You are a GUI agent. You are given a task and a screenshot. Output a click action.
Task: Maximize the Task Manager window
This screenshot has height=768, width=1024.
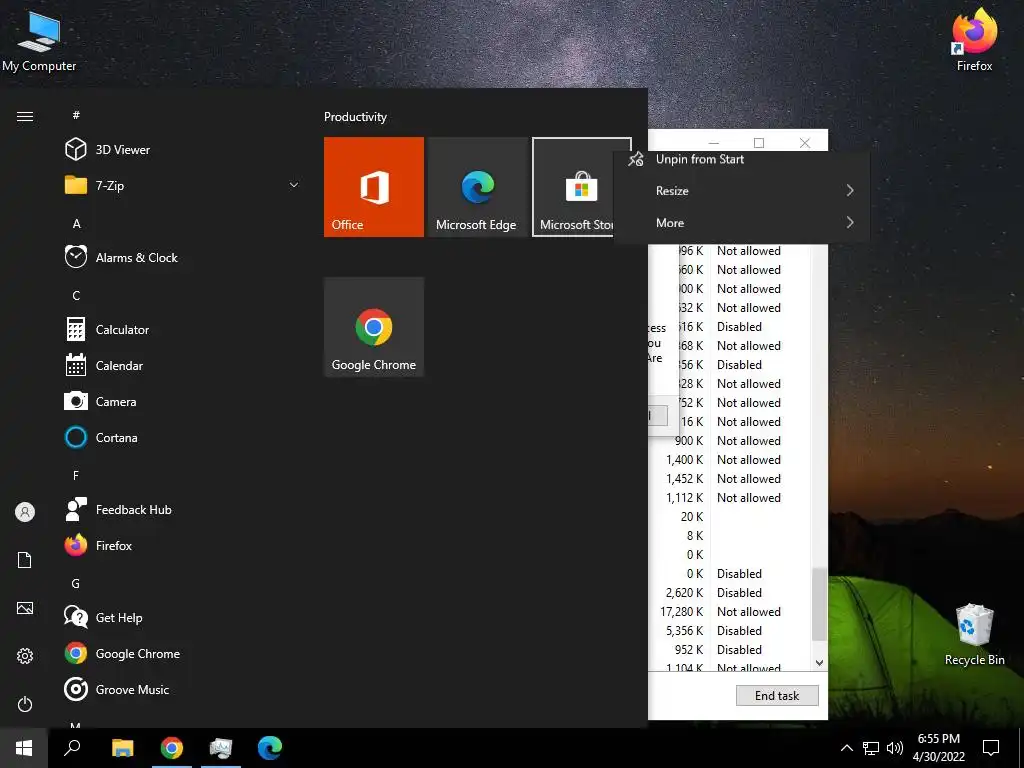[x=759, y=142]
